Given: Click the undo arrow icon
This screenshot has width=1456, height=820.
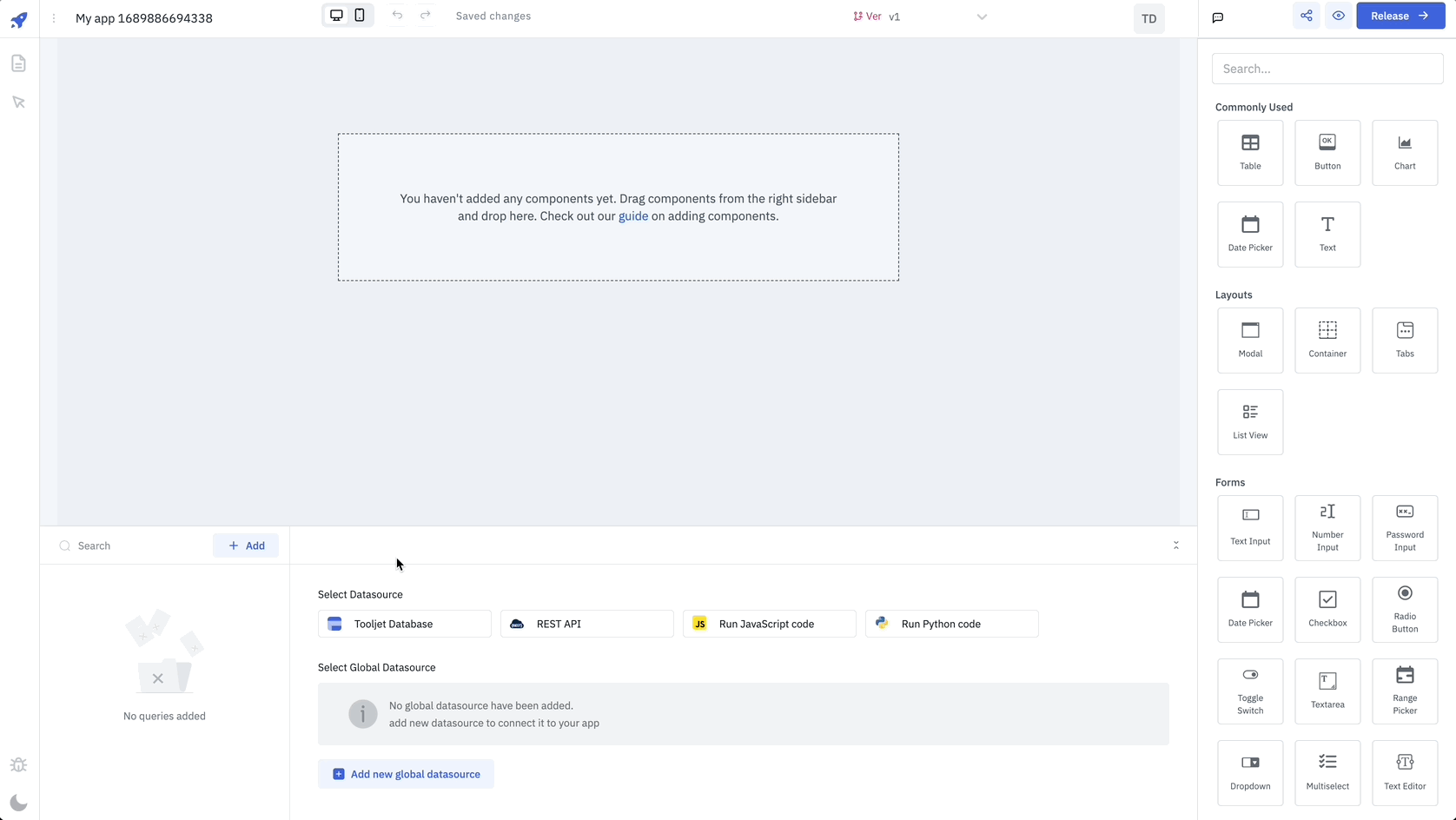Looking at the screenshot, I should [x=397, y=16].
